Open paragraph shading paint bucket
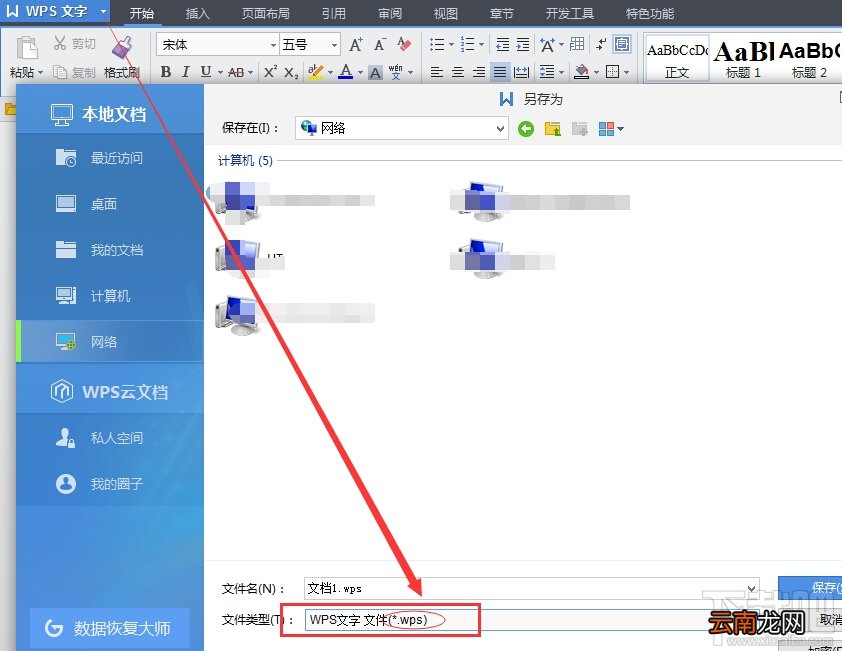The image size is (842, 651). [581, 72]
